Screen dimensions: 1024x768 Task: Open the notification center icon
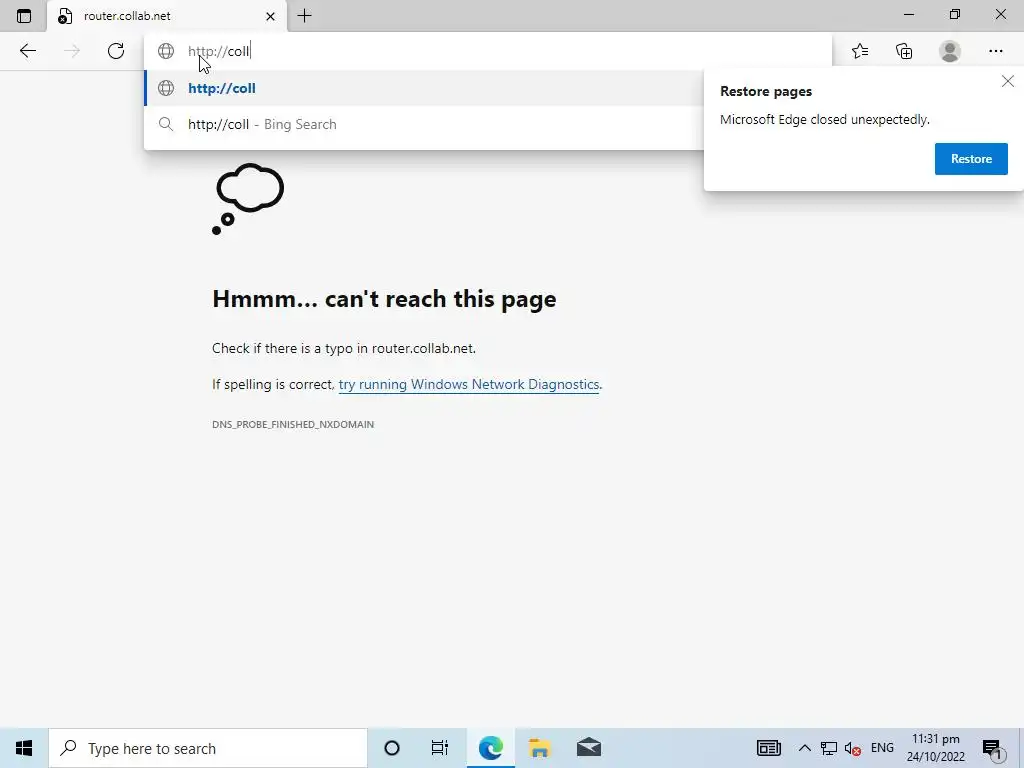click(993, 749)
